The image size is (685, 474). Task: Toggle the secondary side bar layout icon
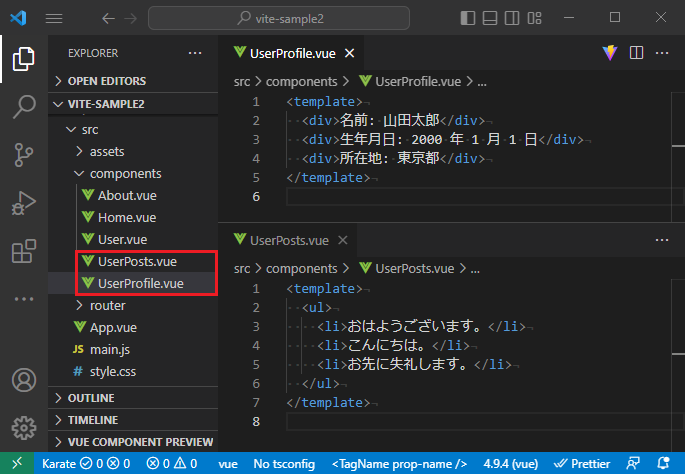pos(512,18)
